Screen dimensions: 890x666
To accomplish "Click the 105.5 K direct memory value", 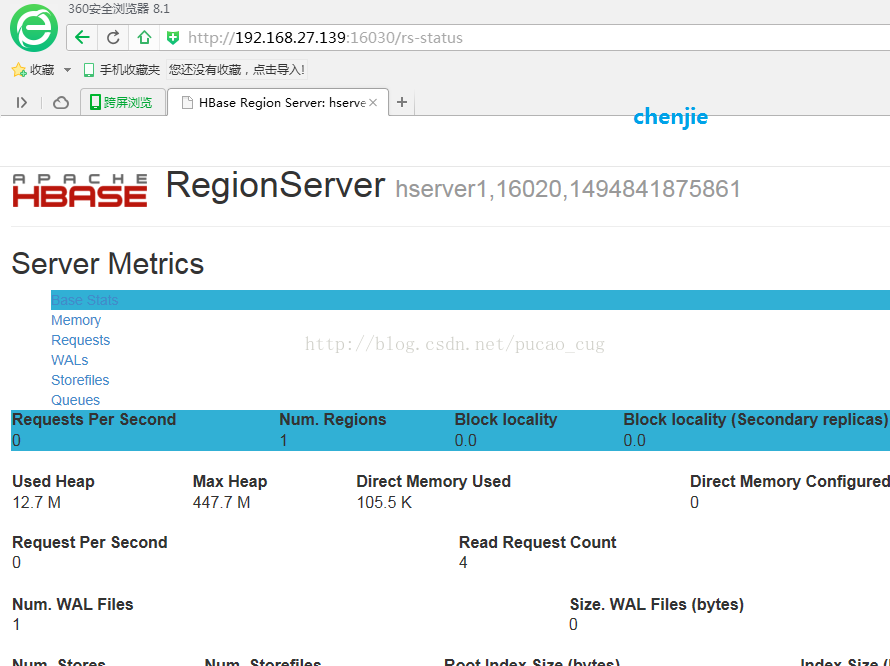I will point(384,502).
